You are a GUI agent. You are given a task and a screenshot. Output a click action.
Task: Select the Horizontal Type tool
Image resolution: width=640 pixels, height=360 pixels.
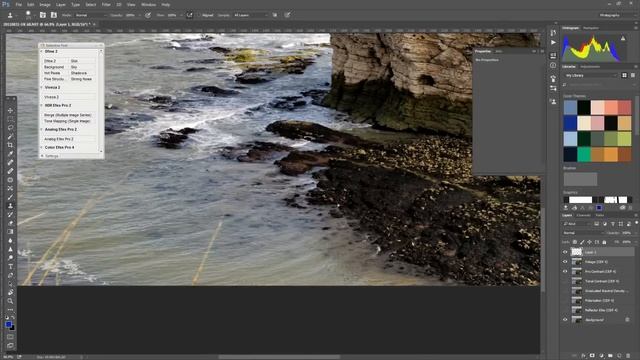pyautogui.click(x=10, y=267)
